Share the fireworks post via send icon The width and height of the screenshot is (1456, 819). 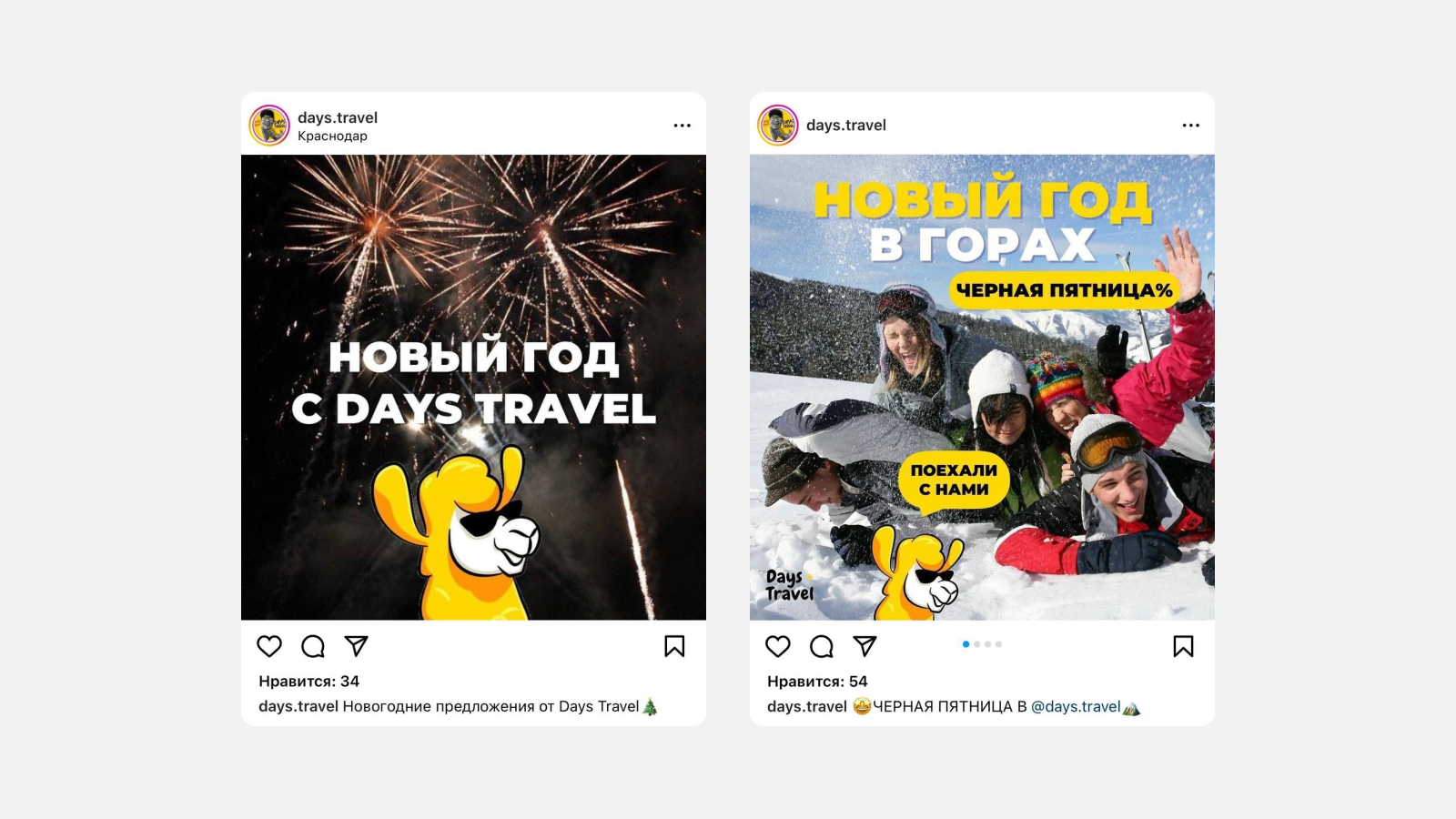click(x=357, y=646)
